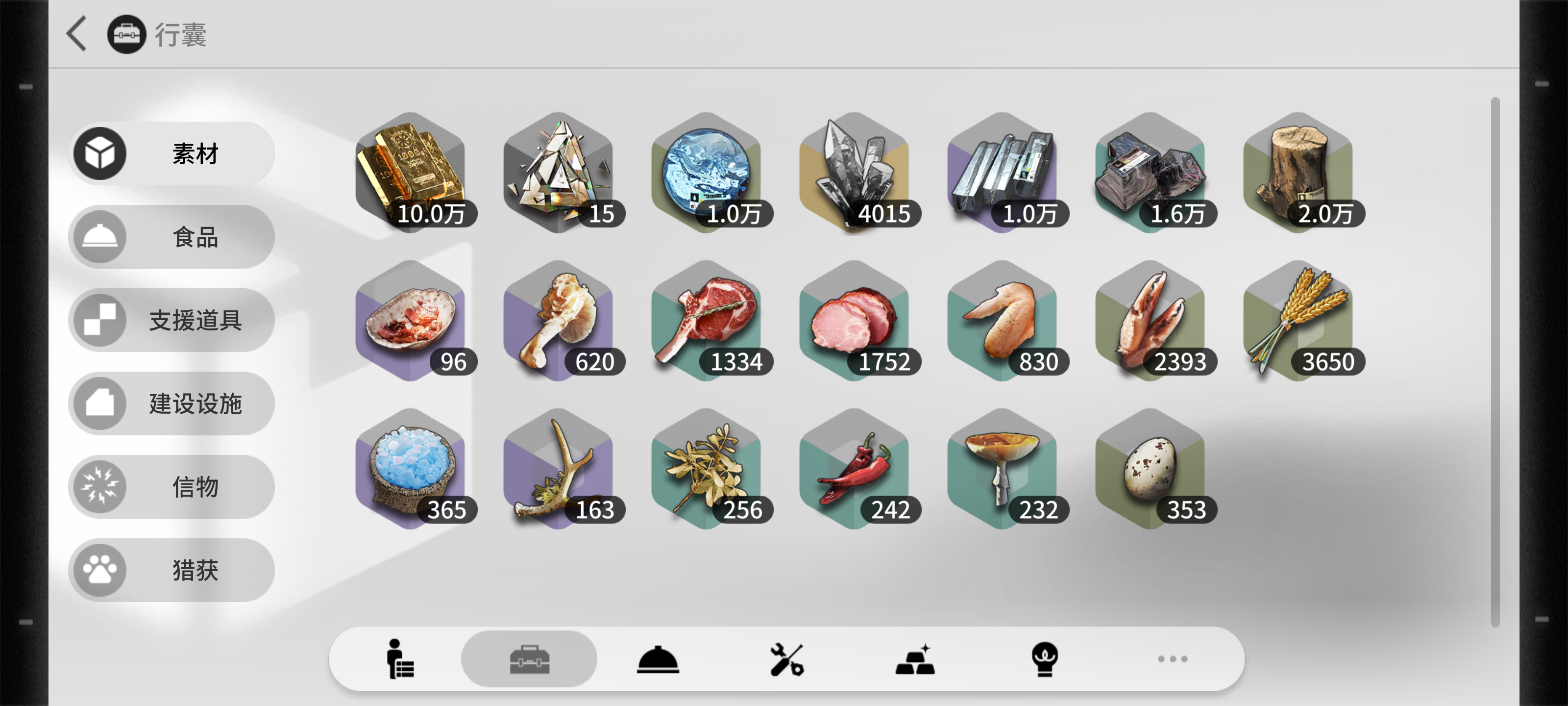Switch to 食品 food category

[x=171, y=237]
